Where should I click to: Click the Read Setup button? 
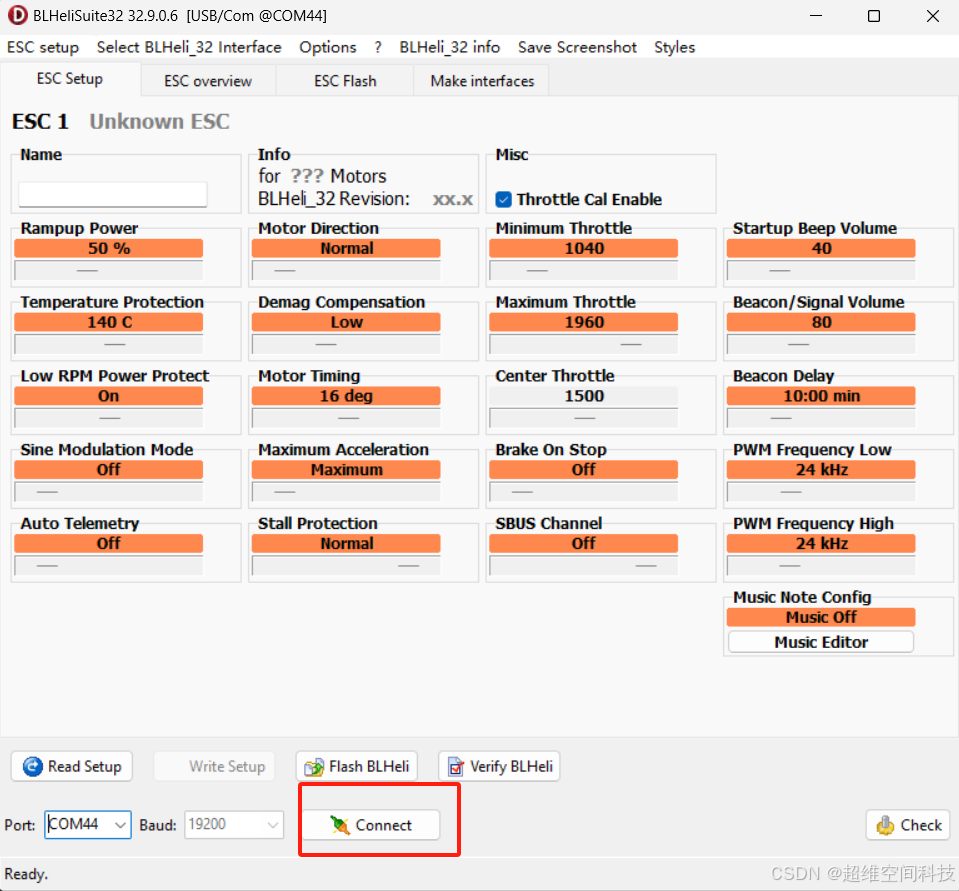(72, 766)
